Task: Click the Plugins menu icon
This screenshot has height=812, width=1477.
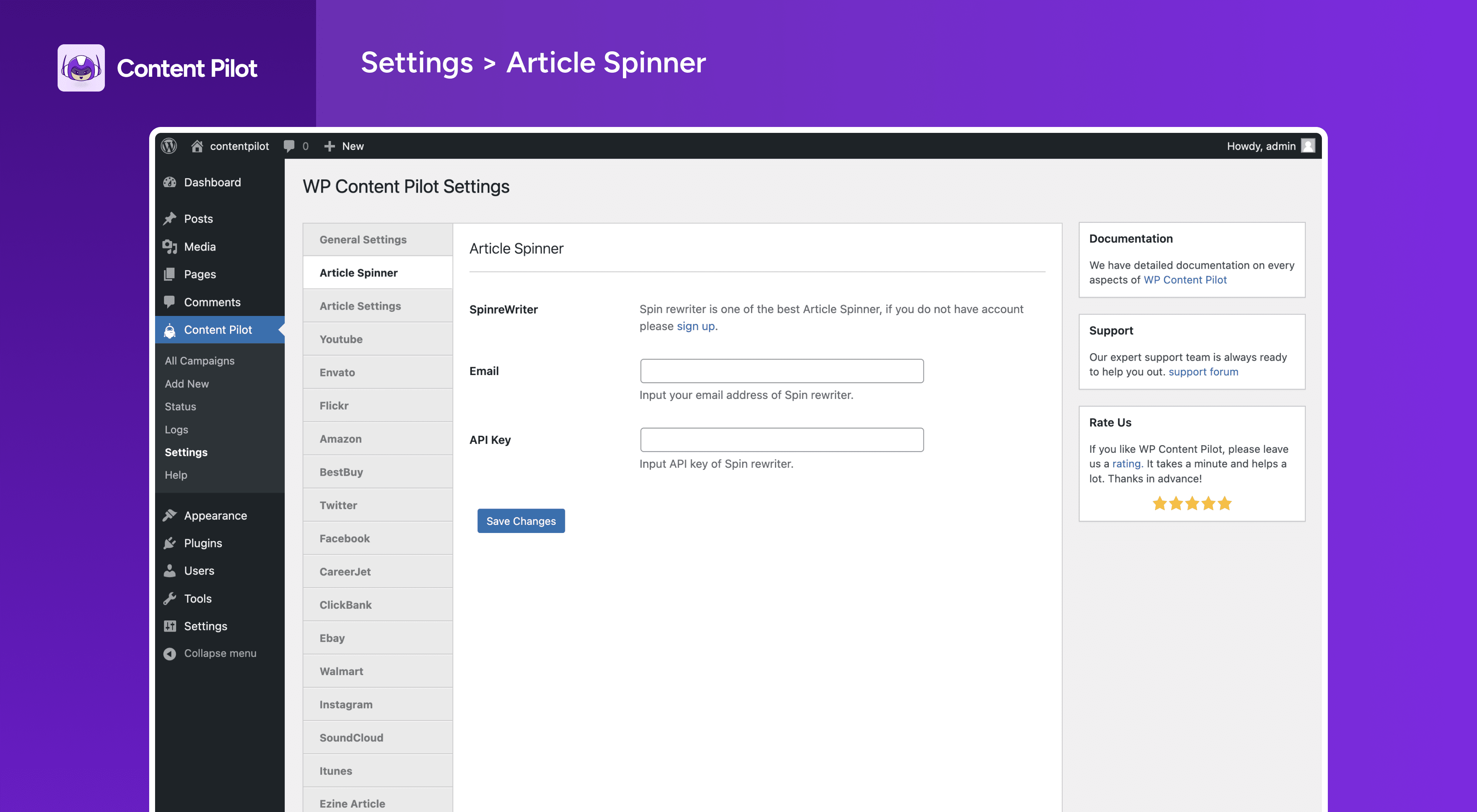Action: tap(172, 543)
